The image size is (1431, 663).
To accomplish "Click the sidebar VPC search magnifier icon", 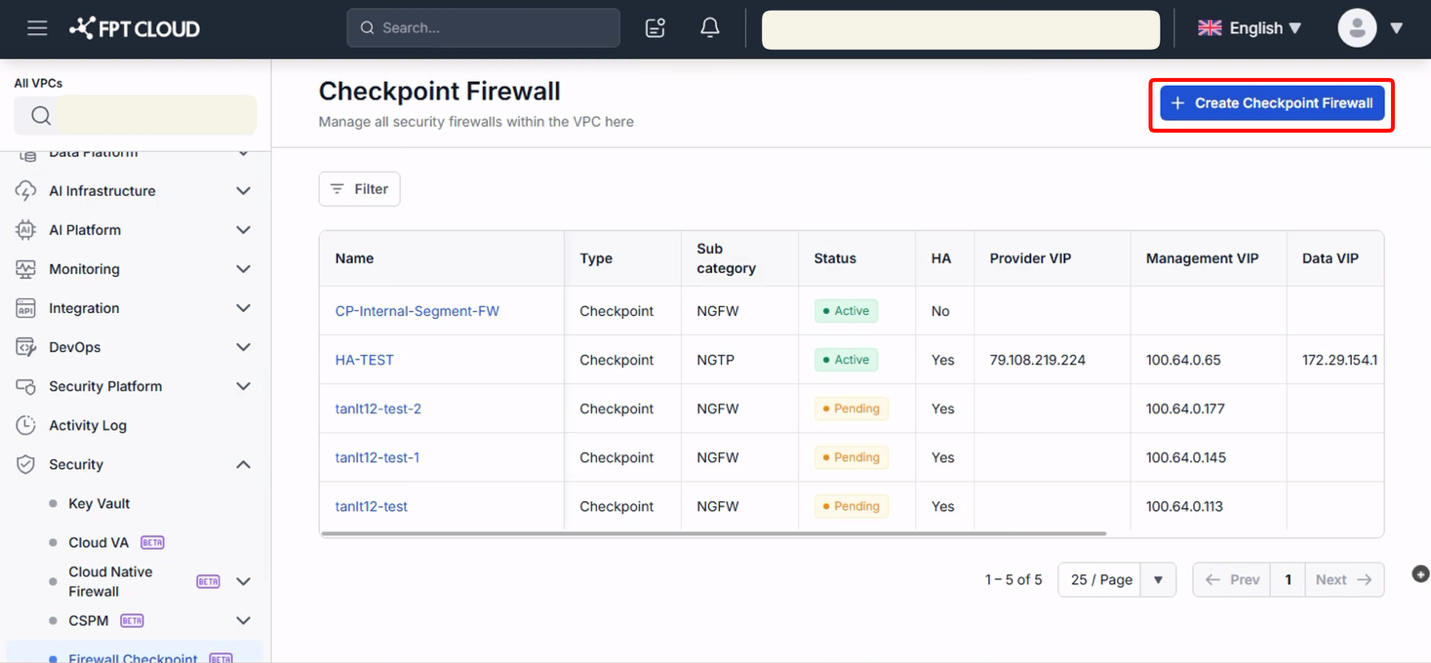I will [41, 116].
